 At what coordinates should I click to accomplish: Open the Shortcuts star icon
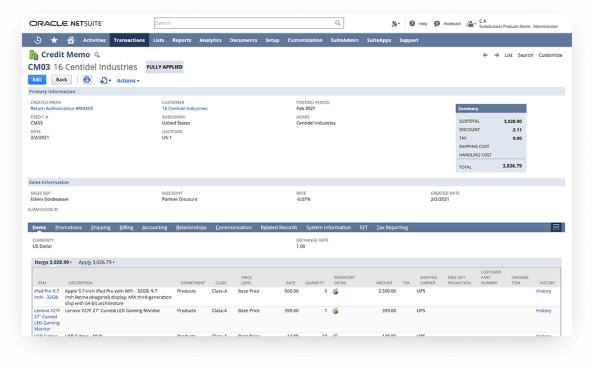tap(54, 40)
